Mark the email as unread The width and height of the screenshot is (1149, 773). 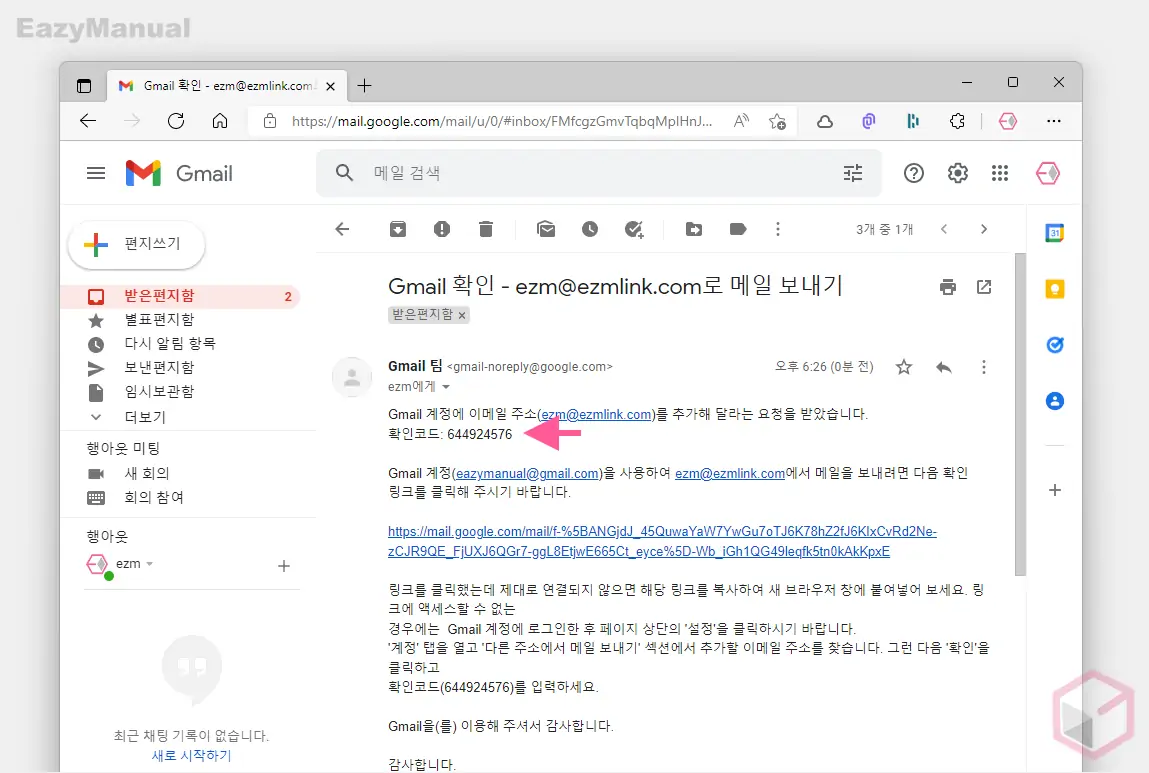coord(546,229)
